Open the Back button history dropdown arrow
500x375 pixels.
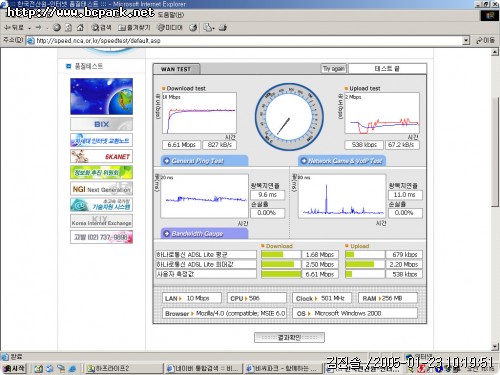pos(29,28)
